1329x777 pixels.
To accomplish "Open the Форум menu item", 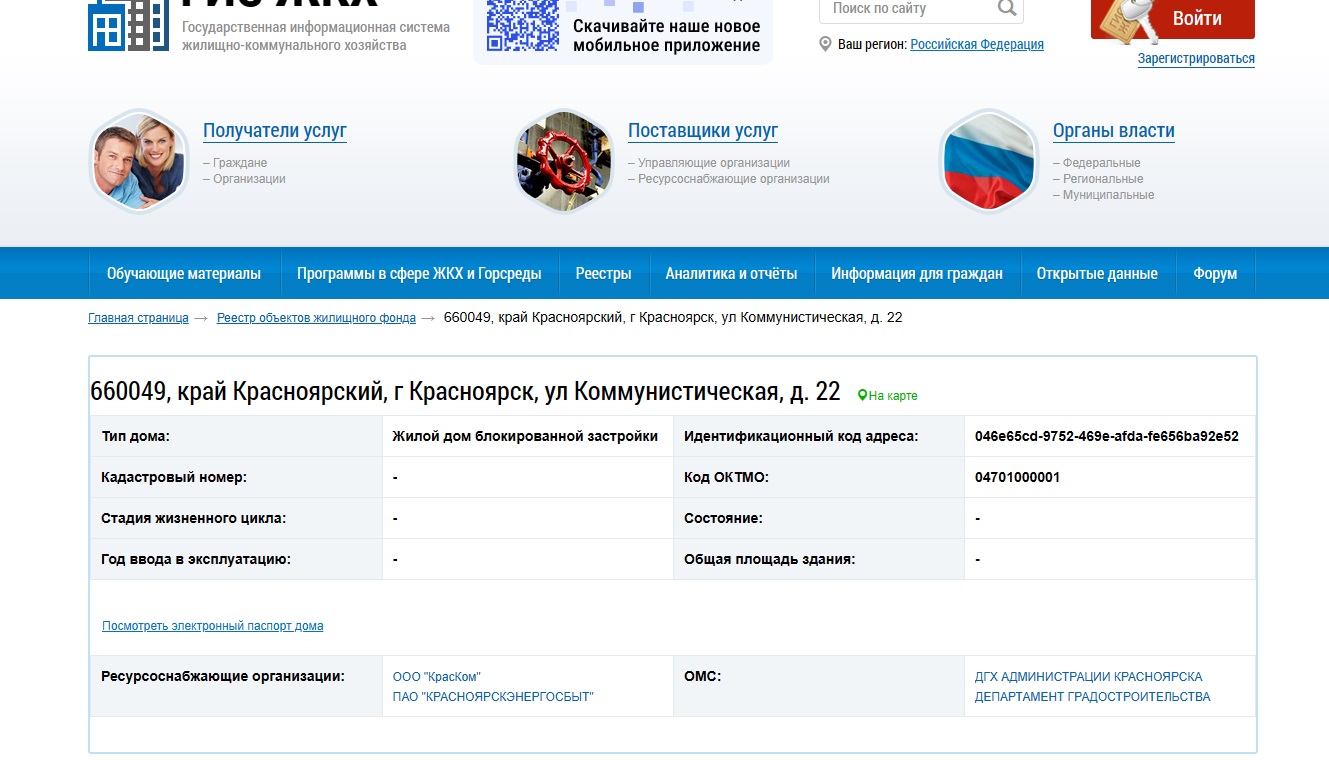I will 1215,274.
